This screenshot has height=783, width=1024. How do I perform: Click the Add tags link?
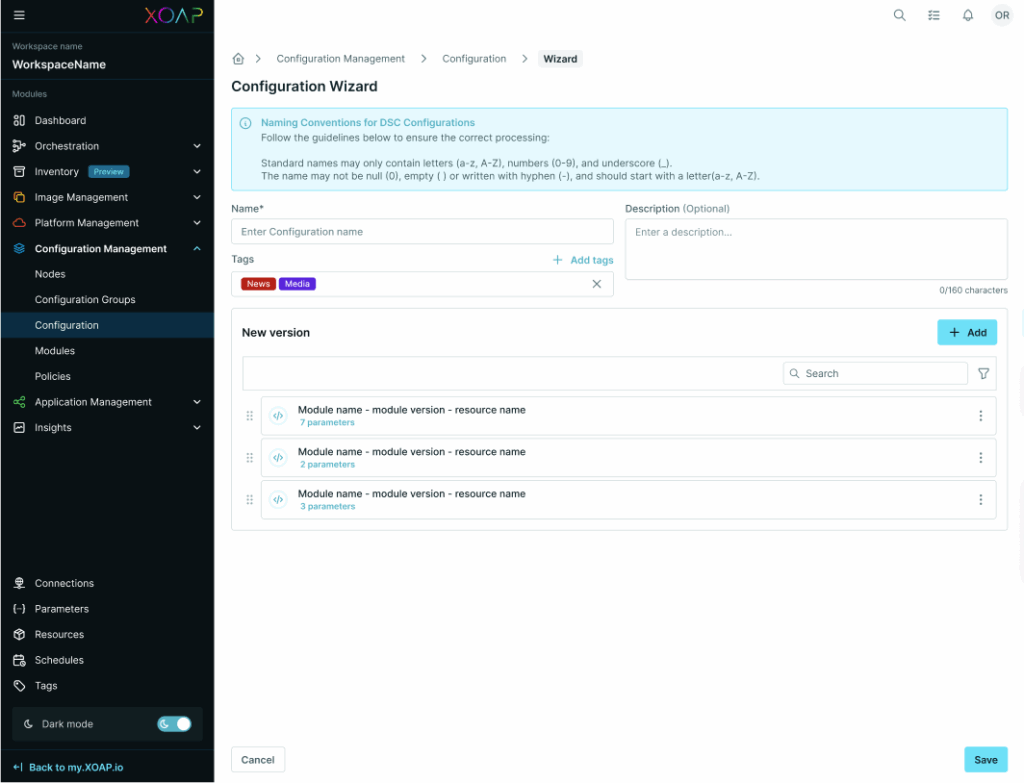coord(582,259)
